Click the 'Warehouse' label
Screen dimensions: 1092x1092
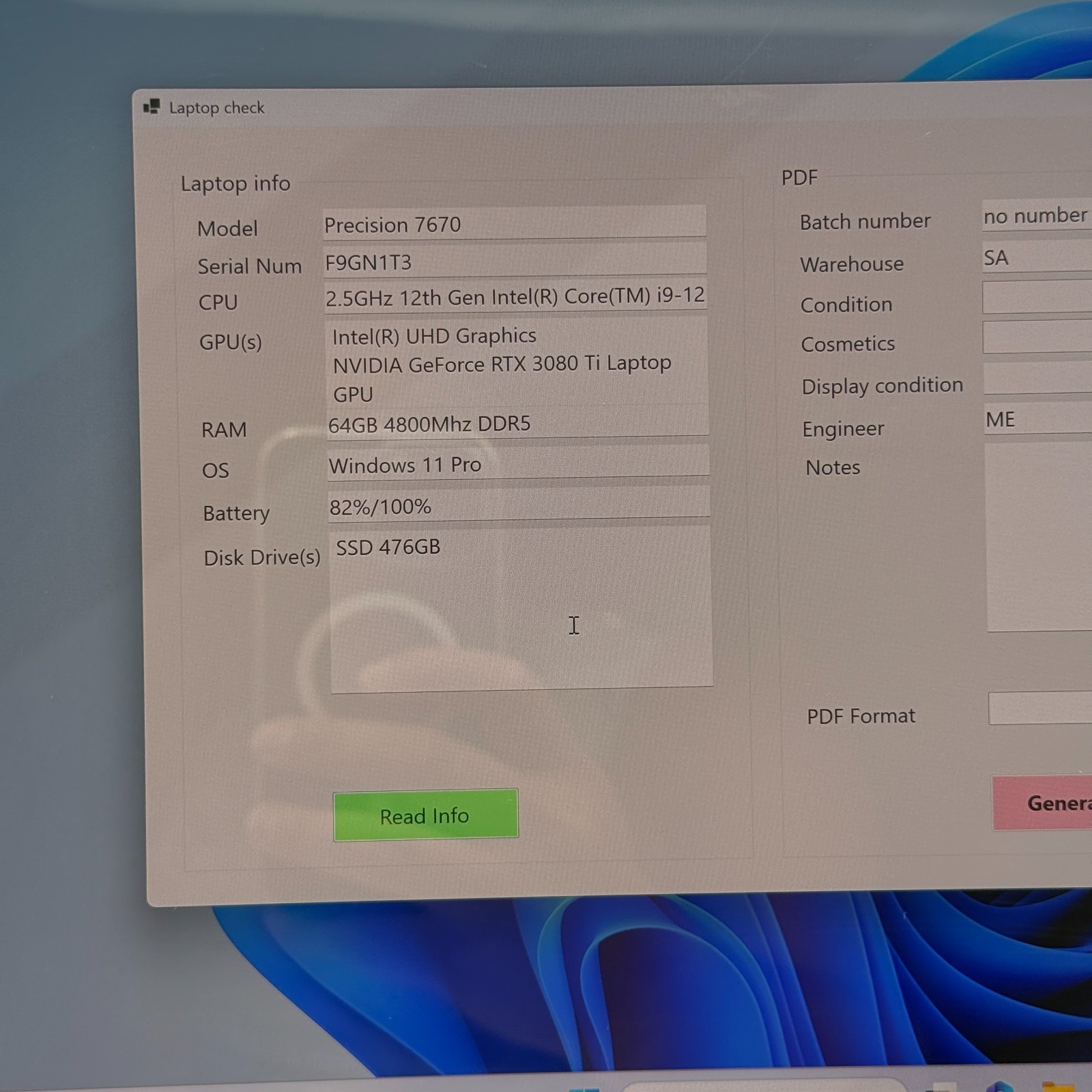coord(852,264)
